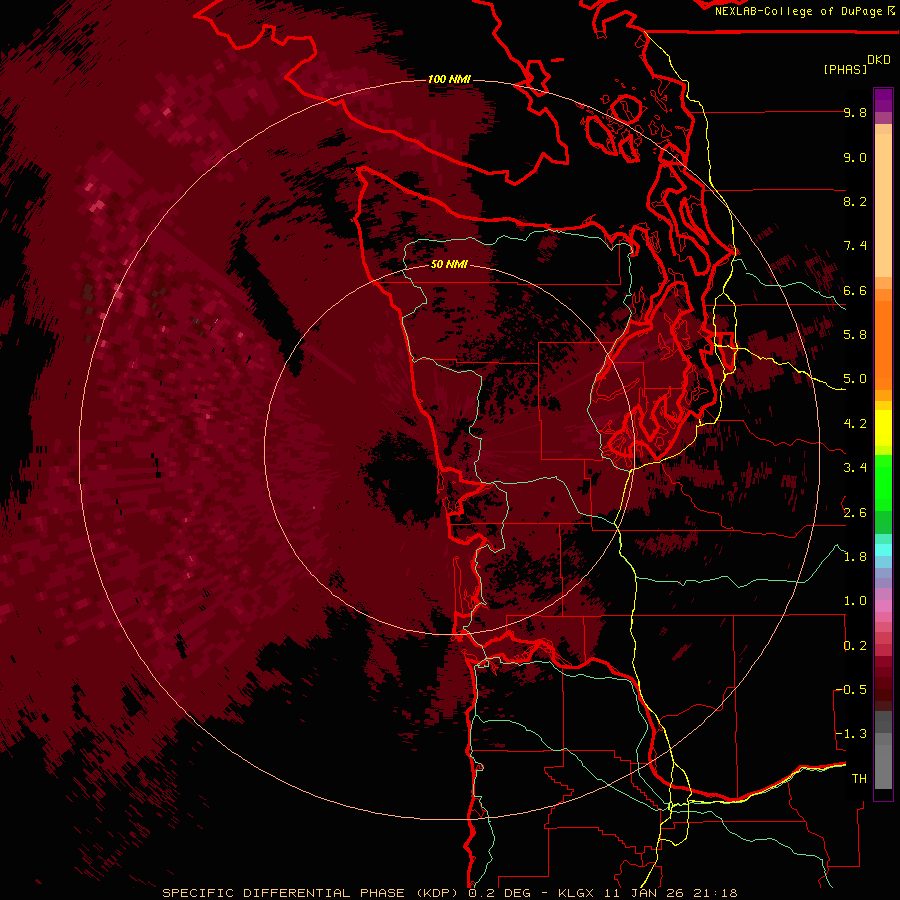The image size is (900, 900).
Task: Click the 3.4 scale value
Action: [x=855, y=468]
